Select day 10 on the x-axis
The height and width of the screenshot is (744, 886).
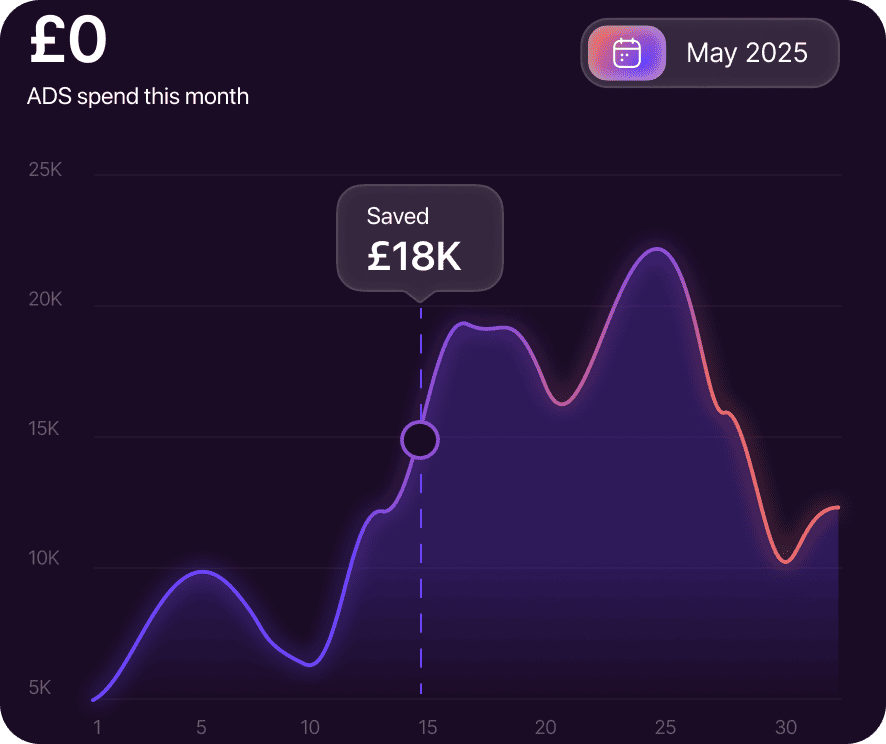(311, 727)
